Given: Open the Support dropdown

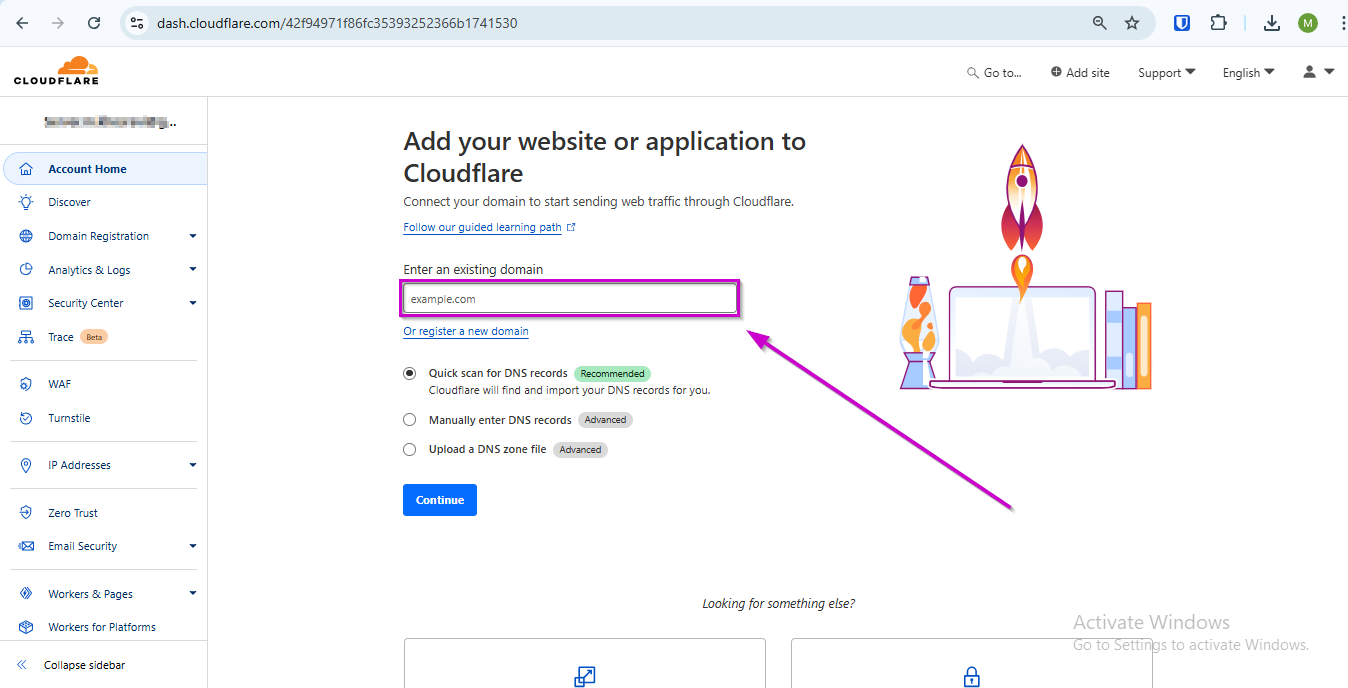Looking at the screenshot, I should click(1167, 72).
